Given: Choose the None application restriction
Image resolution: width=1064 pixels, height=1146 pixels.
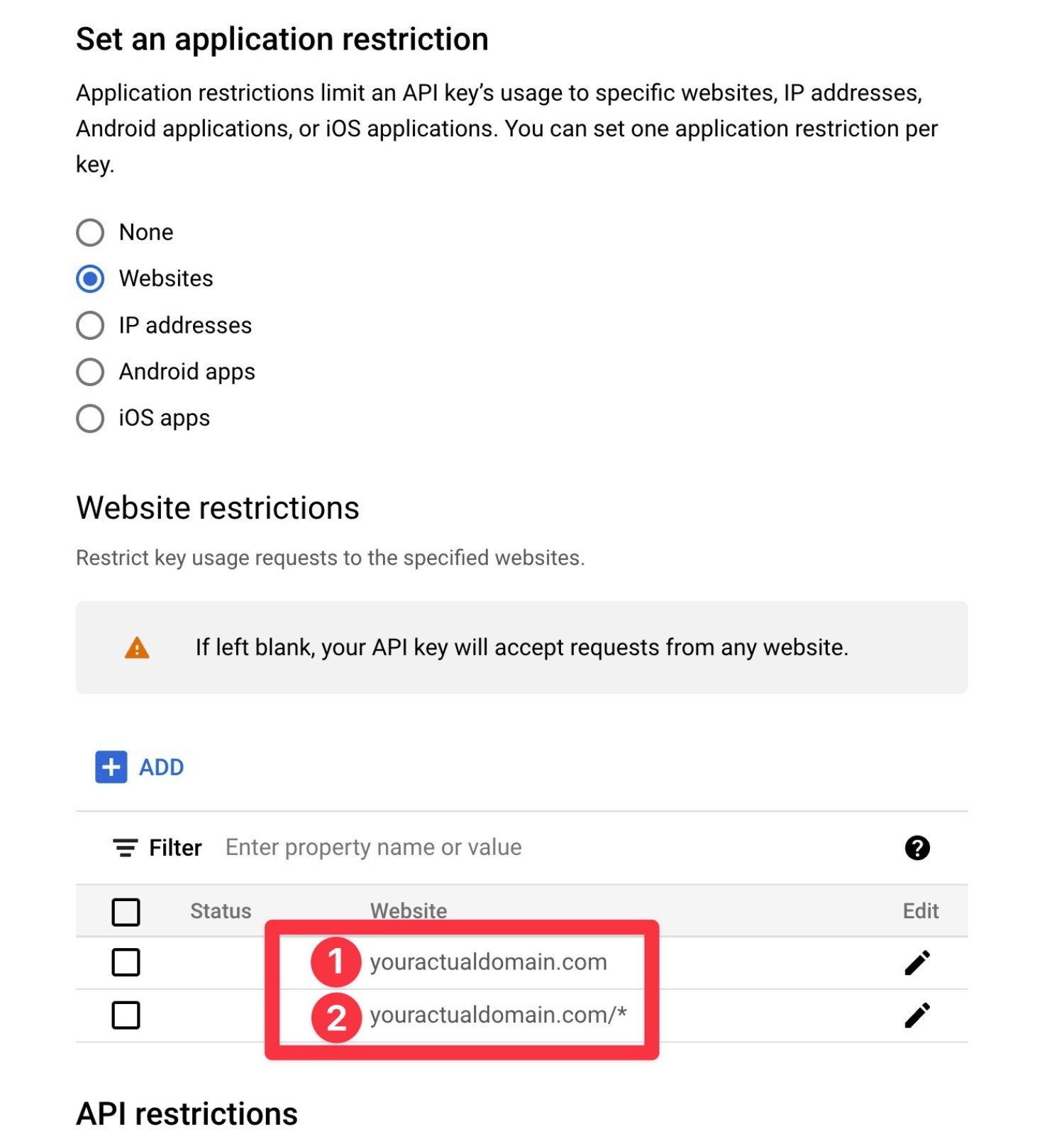Looking at the screenshot, I should tap(89, 231).
